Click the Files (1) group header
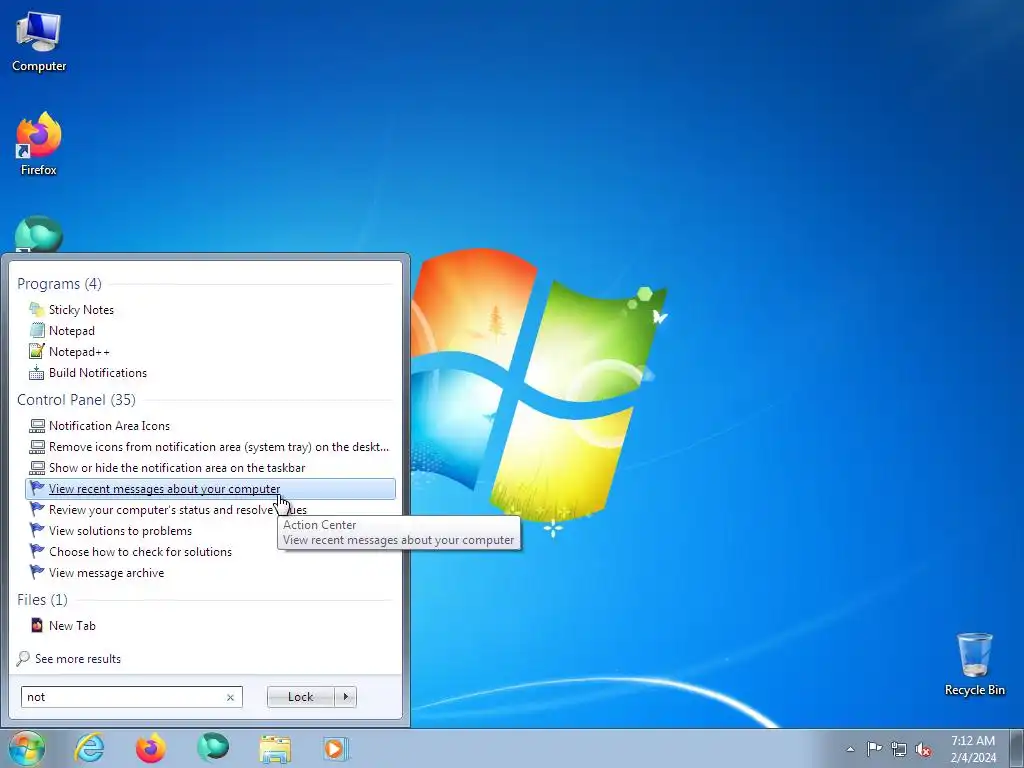1024x768 pixels. pyautogui.click(x=42, y=600)
